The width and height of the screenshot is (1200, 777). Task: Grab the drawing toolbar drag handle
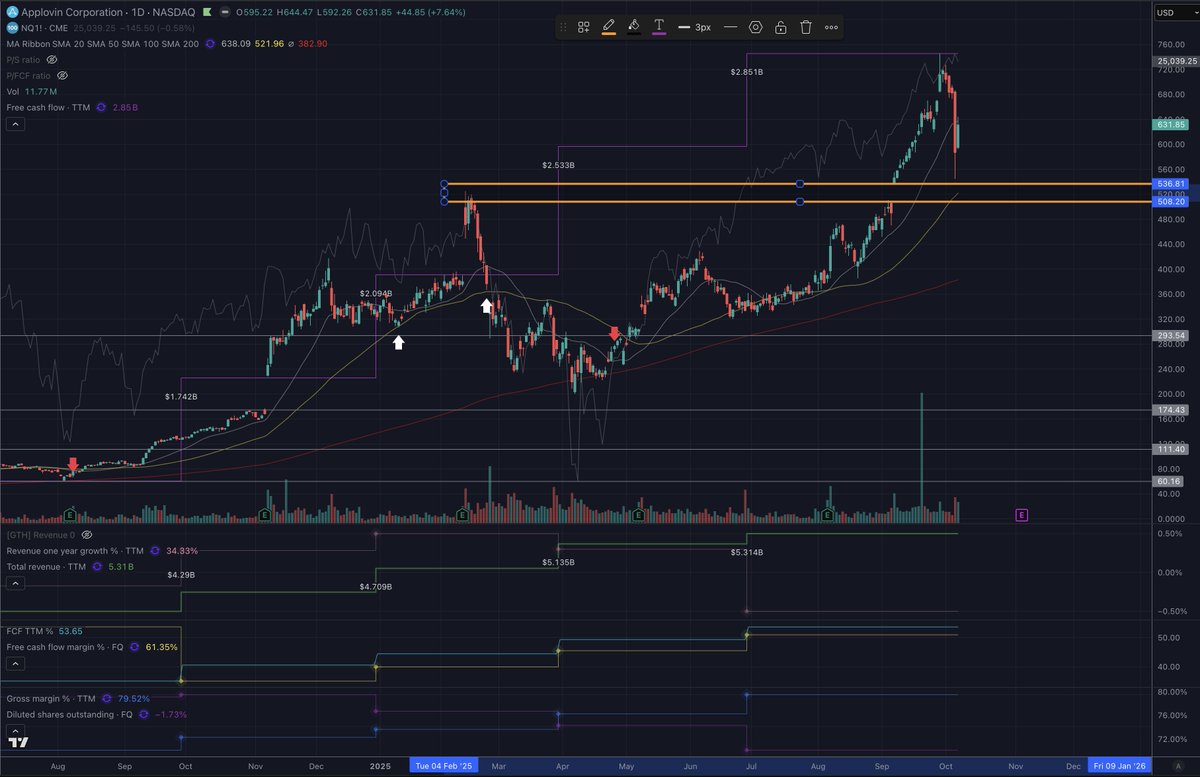[x=565, y=27]
